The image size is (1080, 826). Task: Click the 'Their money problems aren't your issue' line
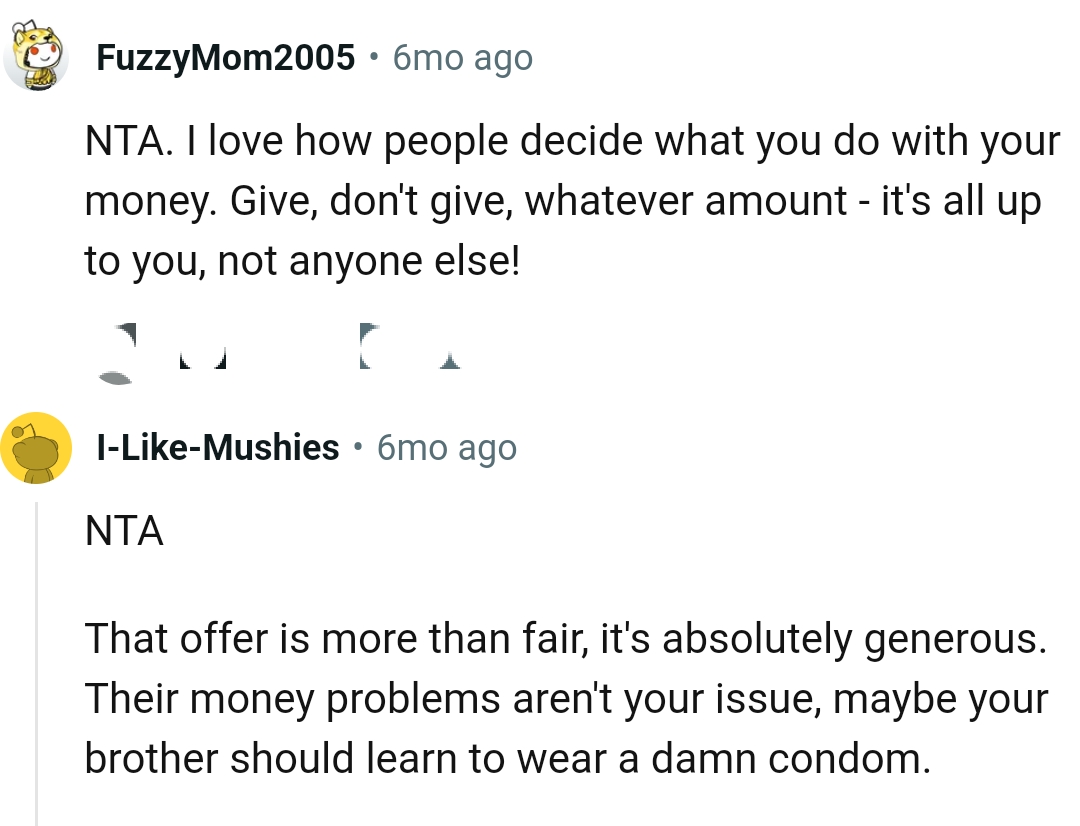coord(565,698)
